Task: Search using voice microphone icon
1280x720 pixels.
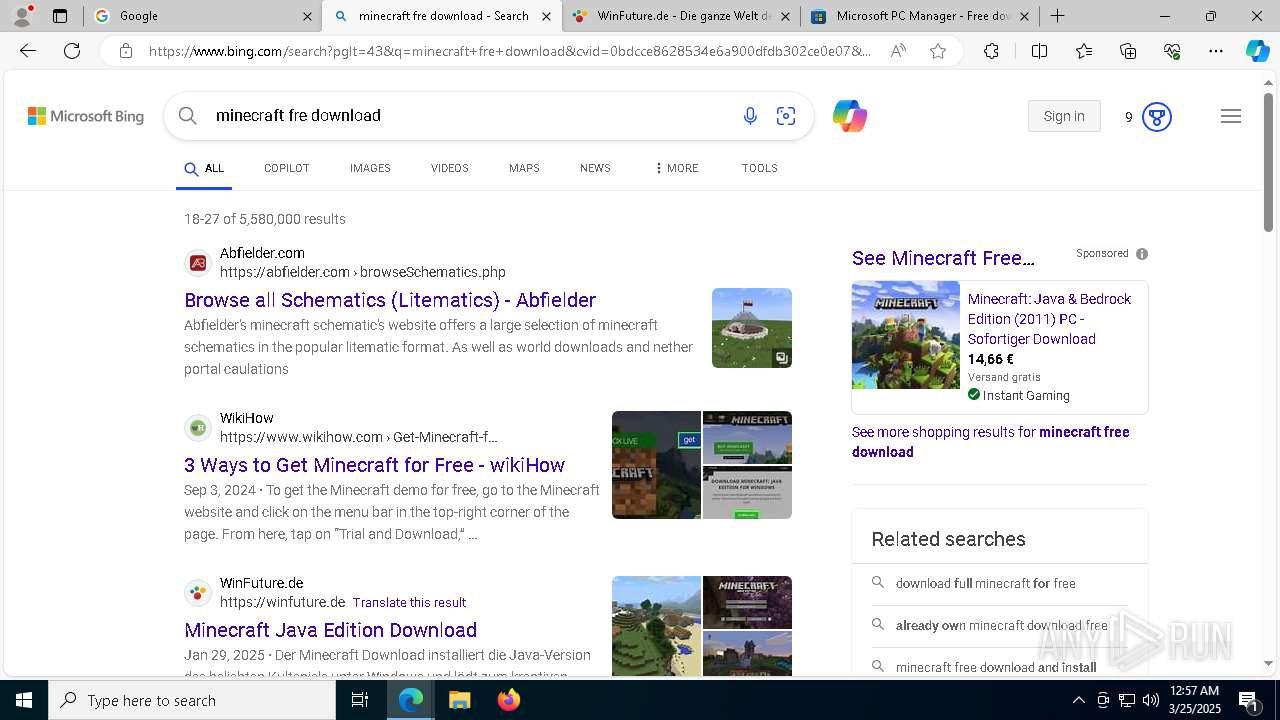Action: tap(750, 116)
